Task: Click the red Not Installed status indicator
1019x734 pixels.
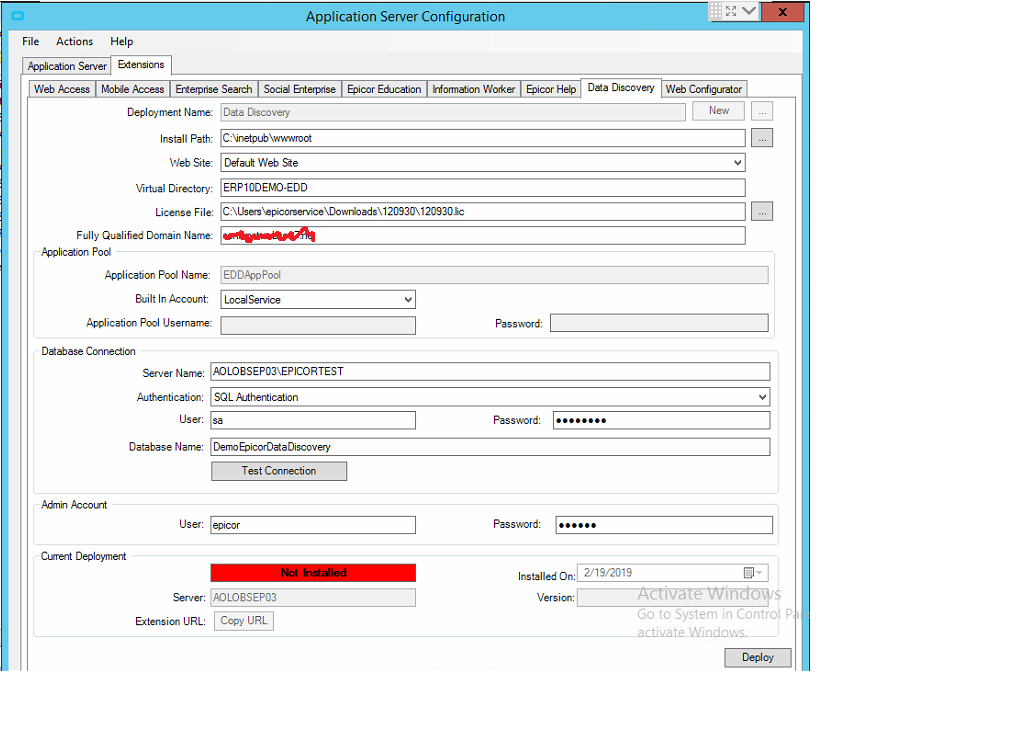Action: [x=313, y=573]
